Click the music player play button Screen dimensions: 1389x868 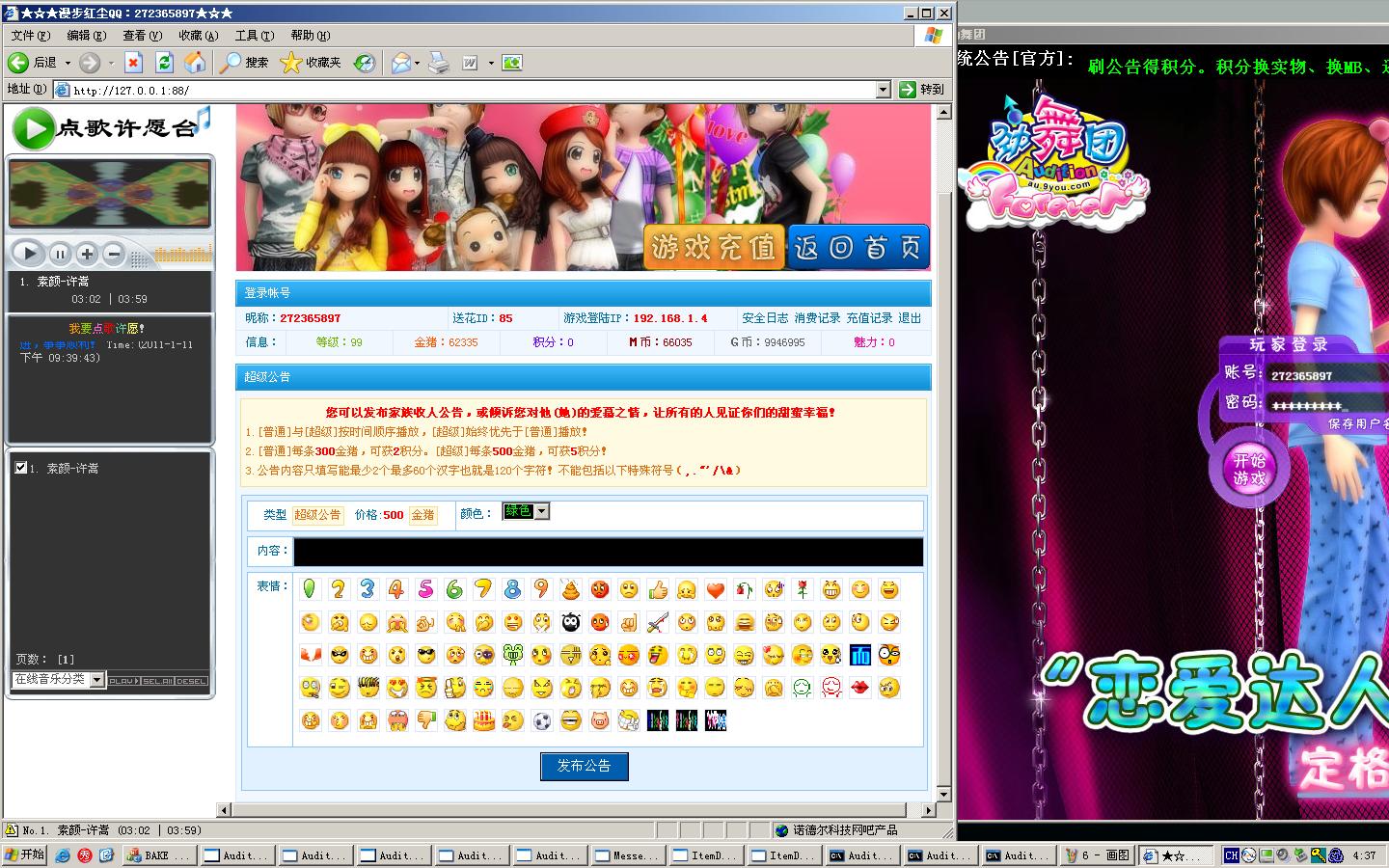28,254
